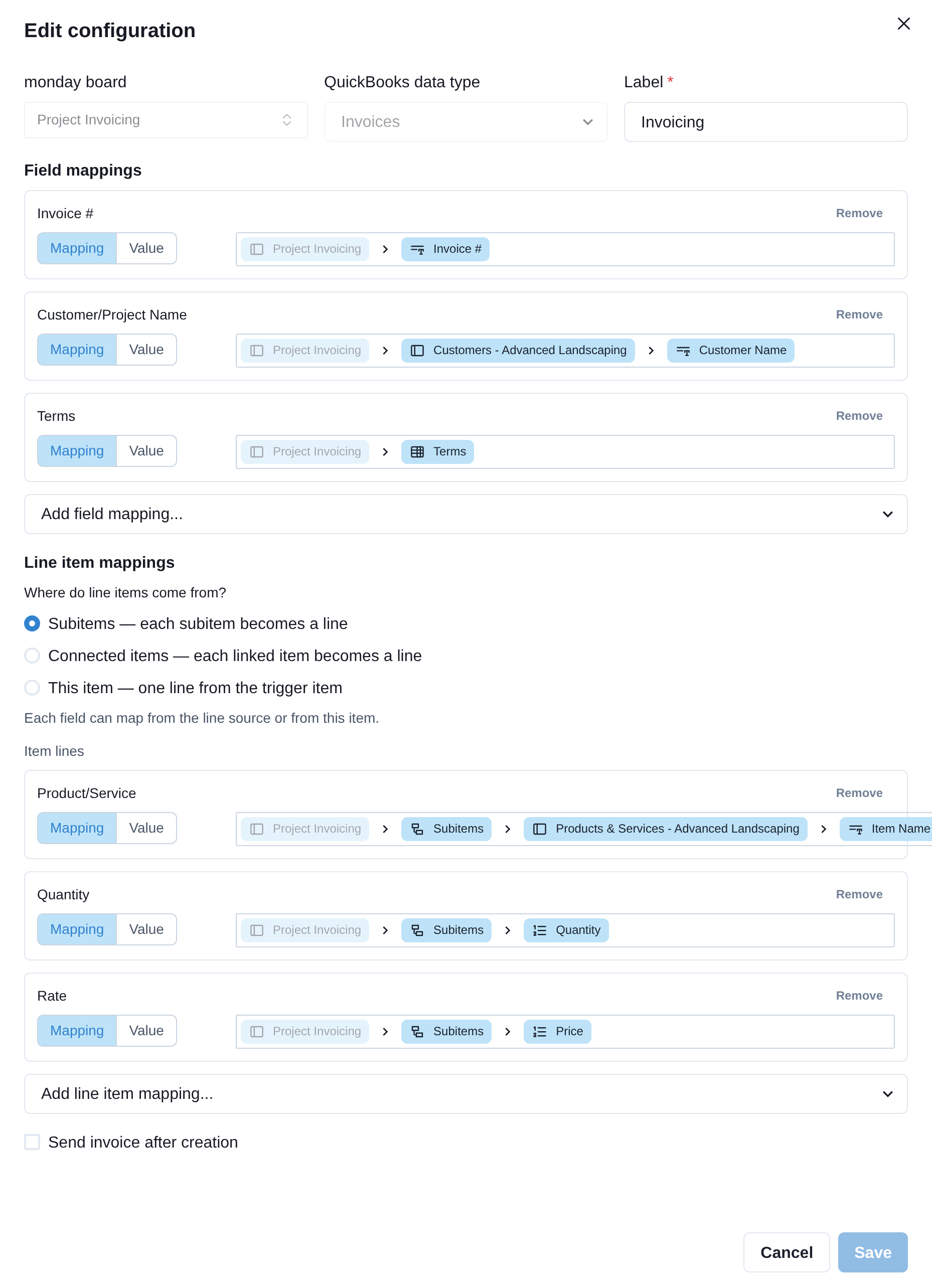Click Project Invoicing chip in Terms row
Image resolution: width=932 pixels, height=1288 pixels.
(305, 452)
